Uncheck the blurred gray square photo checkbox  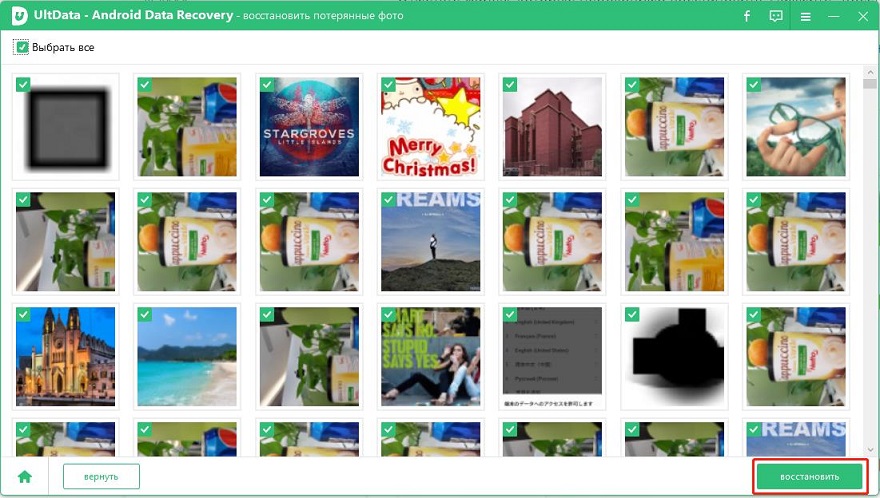pos(23,84)
